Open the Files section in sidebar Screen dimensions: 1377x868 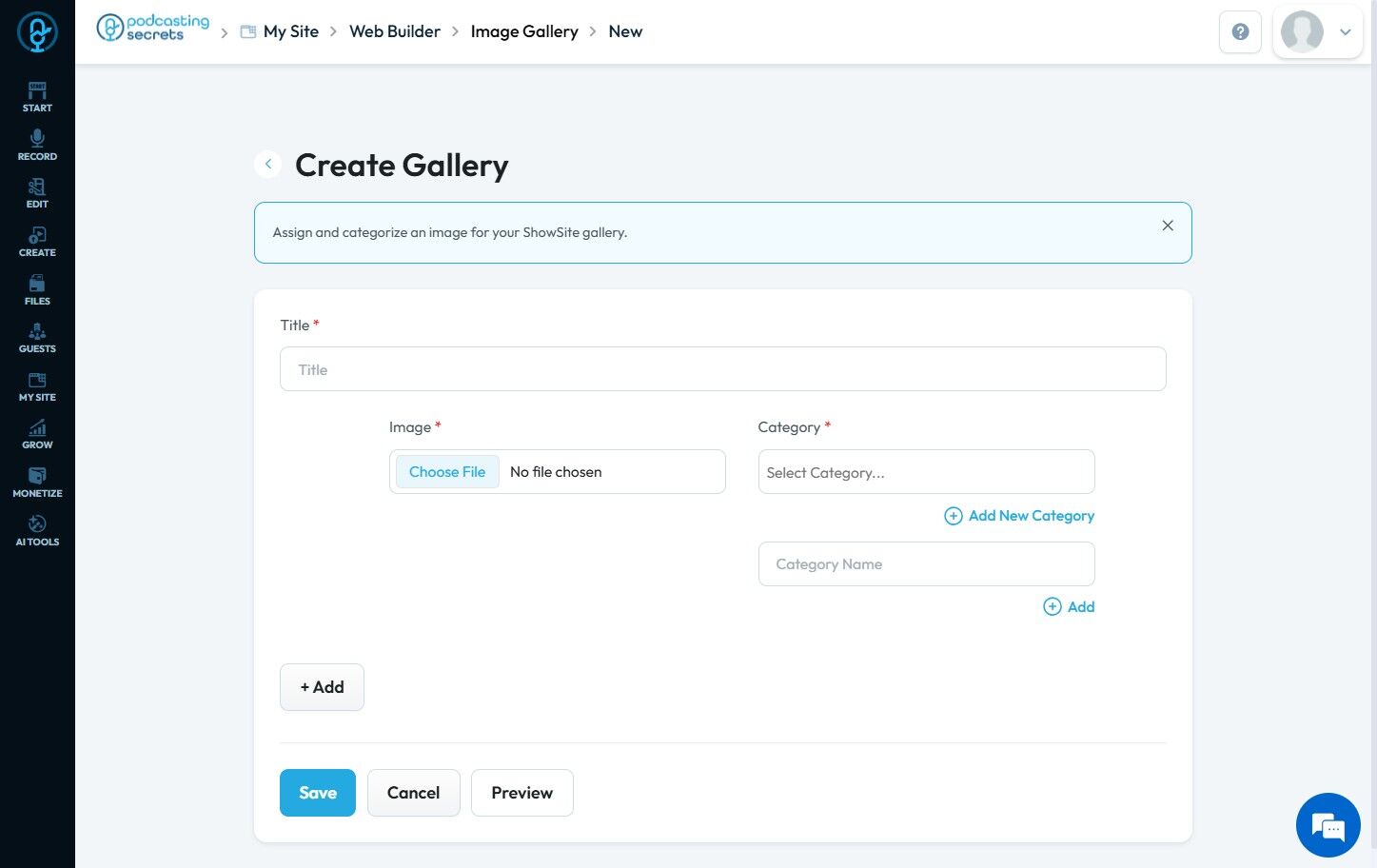pos(37,289)
